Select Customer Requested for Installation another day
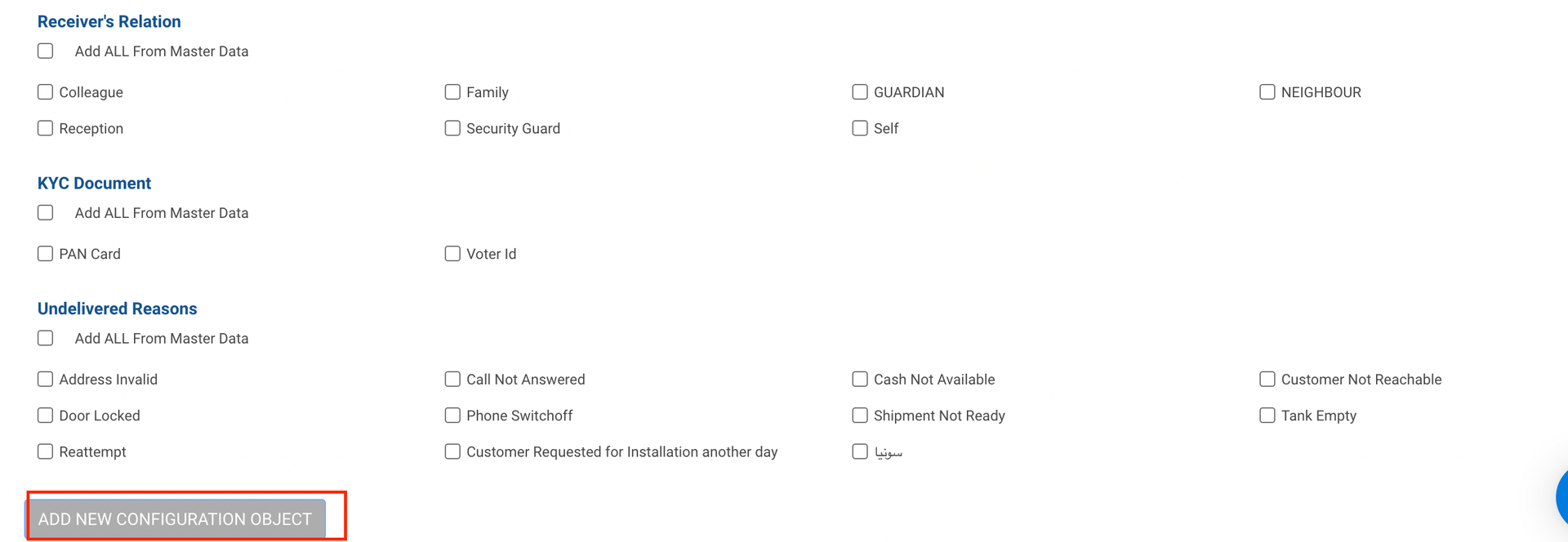Screen dimensions: 1568x542 [x=452, y=451]
